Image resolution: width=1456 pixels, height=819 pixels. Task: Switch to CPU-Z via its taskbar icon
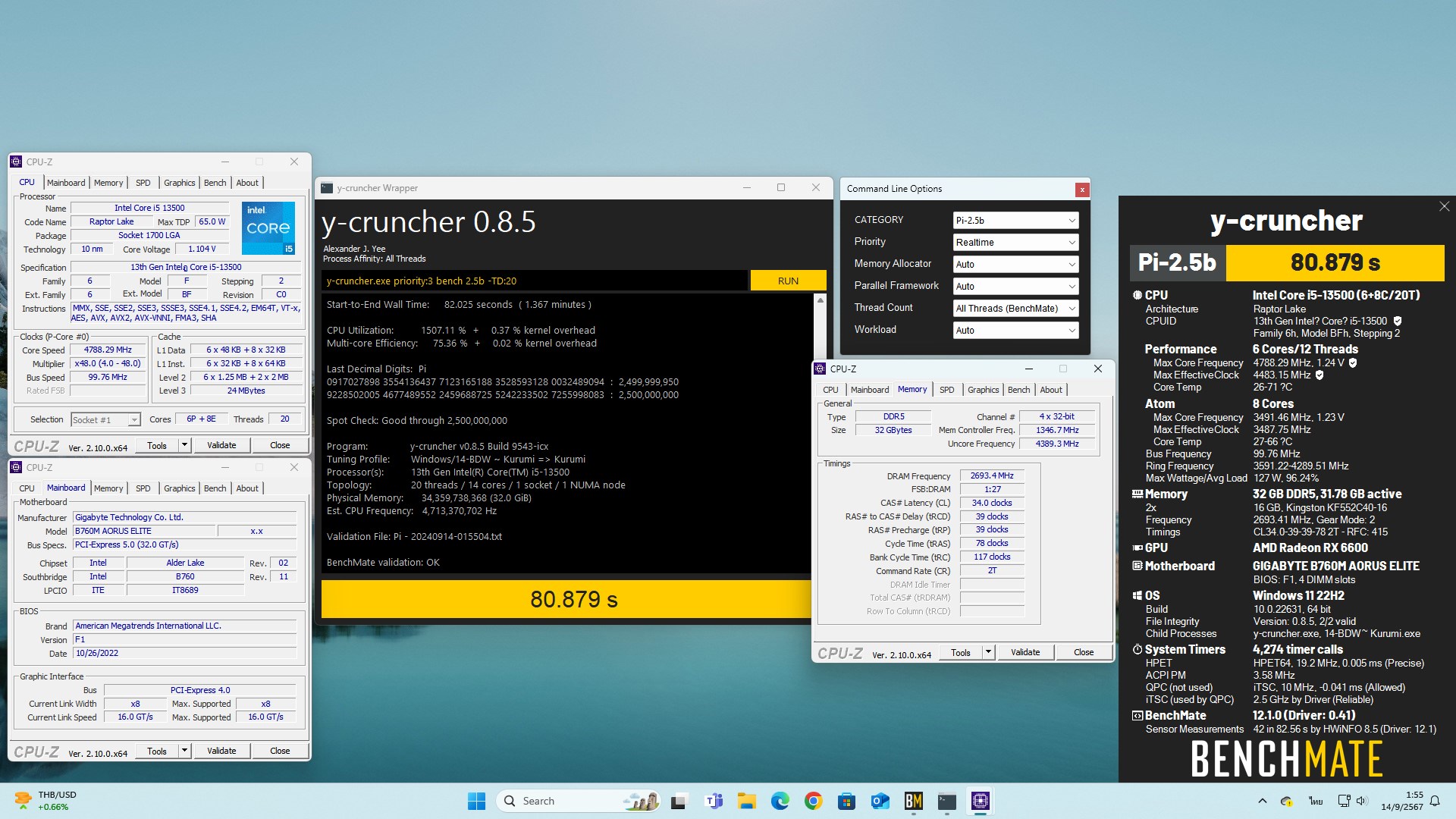point(980,801)
